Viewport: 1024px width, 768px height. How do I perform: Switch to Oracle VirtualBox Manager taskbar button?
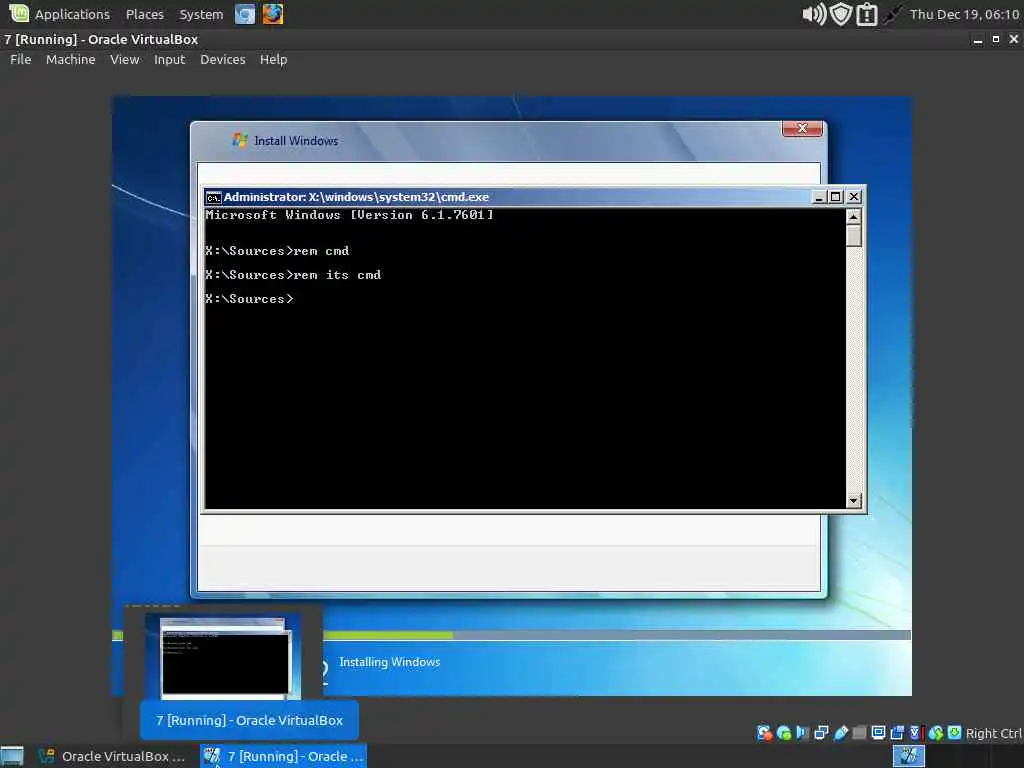112,756
